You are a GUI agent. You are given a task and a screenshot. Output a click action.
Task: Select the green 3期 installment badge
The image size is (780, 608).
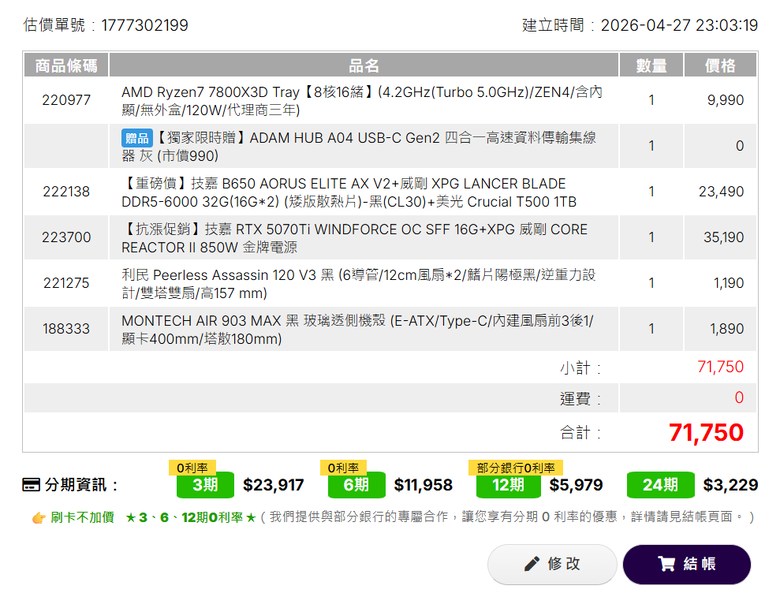(205, 485)
